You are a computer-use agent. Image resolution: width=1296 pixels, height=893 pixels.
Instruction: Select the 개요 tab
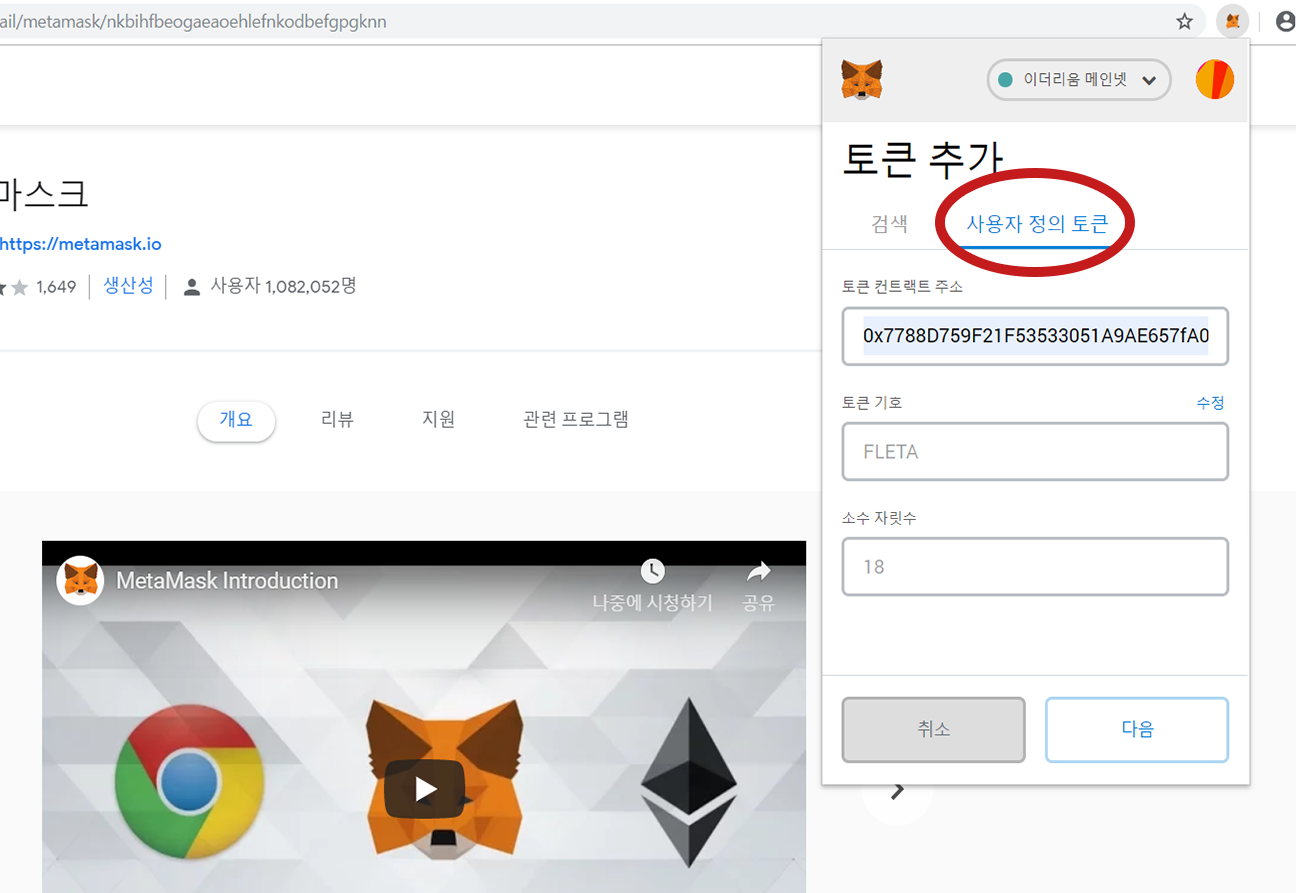(x=236, y=421)
